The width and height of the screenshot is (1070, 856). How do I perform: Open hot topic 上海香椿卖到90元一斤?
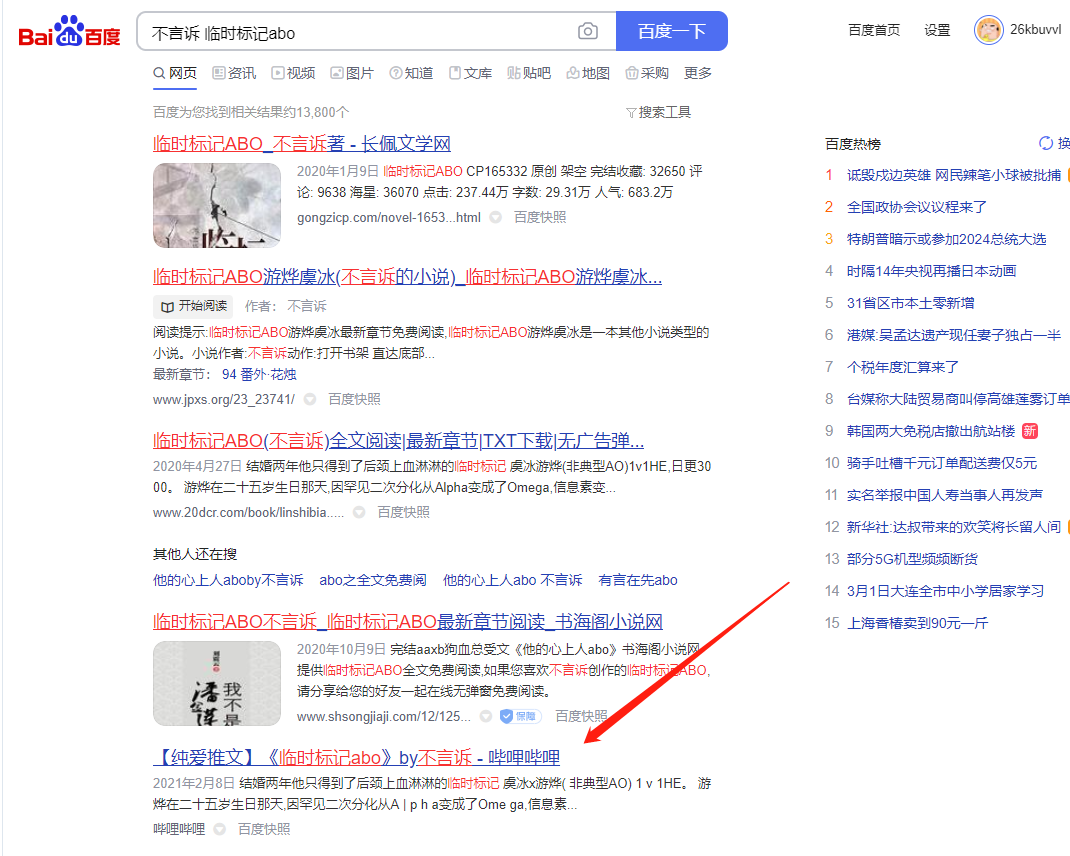(x=918, y=623)
